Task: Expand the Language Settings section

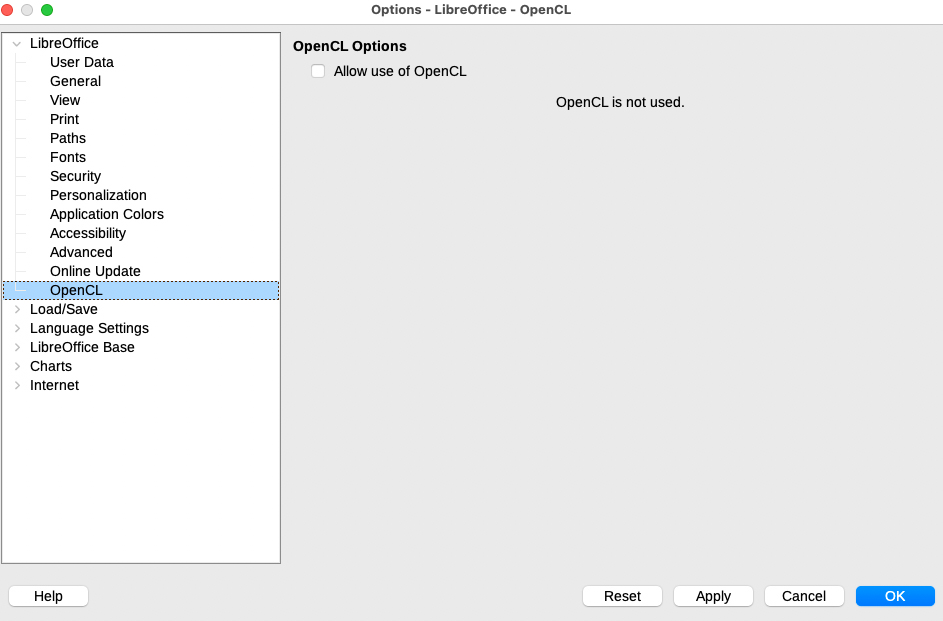Action: point(17,328)
